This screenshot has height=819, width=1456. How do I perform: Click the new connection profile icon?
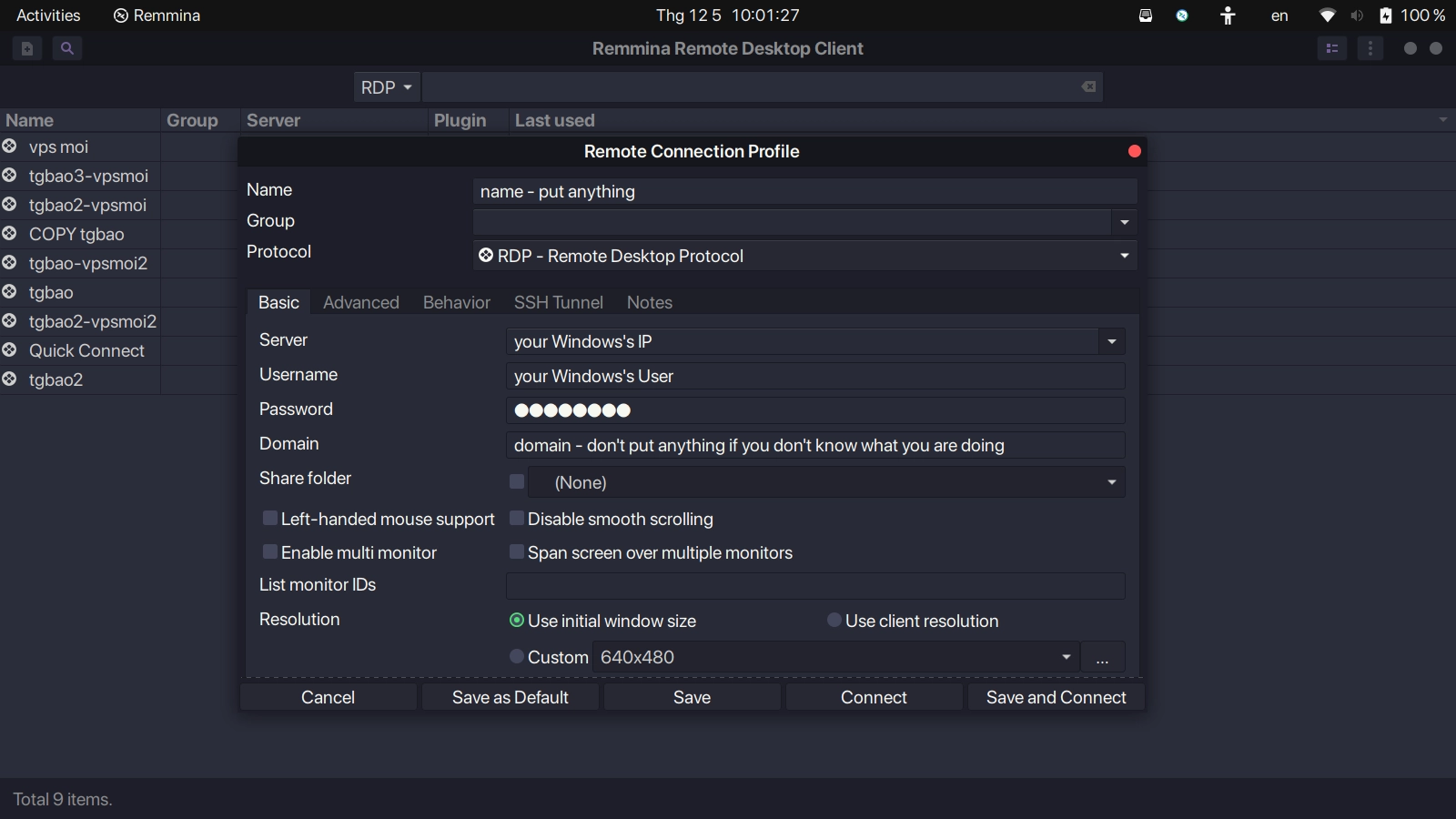(27, 48)
